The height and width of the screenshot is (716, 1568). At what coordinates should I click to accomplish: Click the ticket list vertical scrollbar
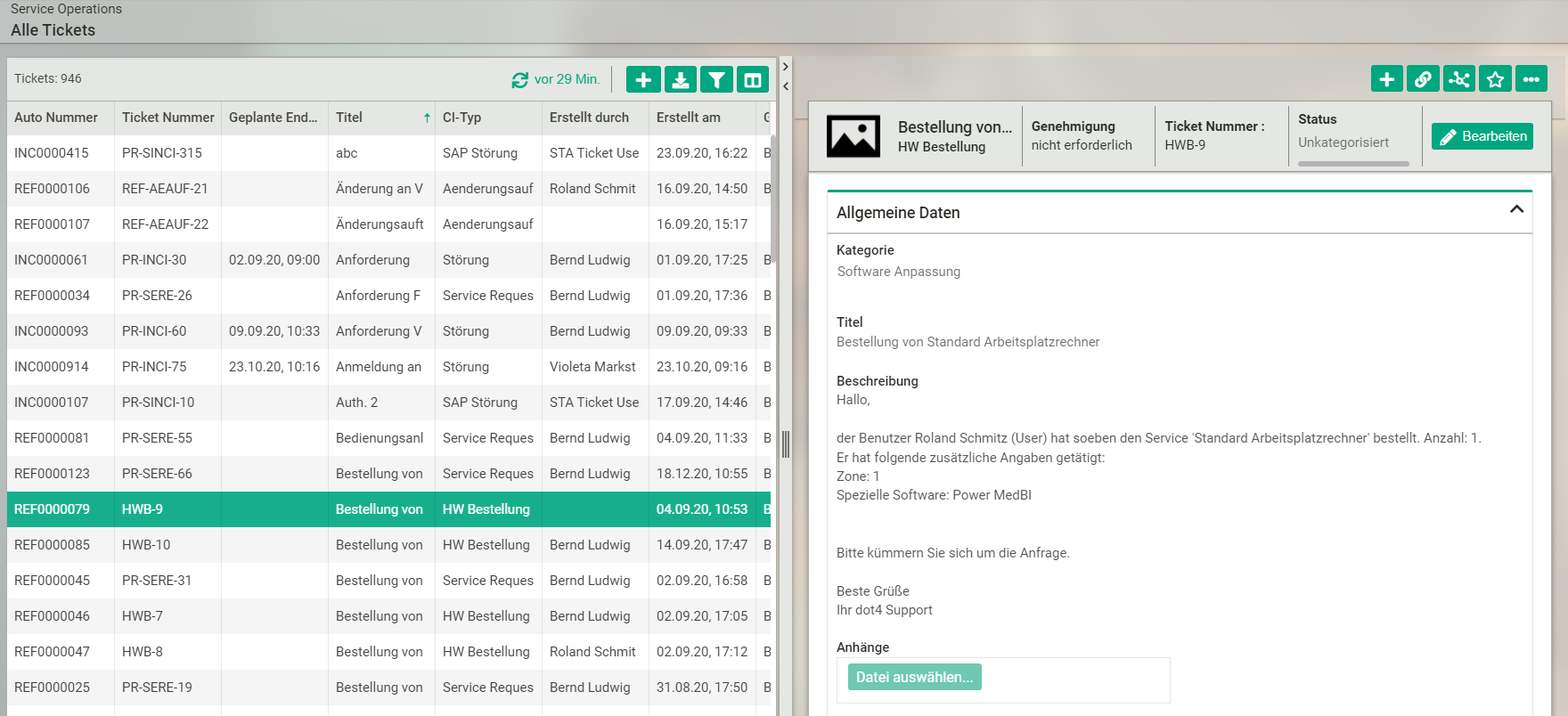[774, 199]
